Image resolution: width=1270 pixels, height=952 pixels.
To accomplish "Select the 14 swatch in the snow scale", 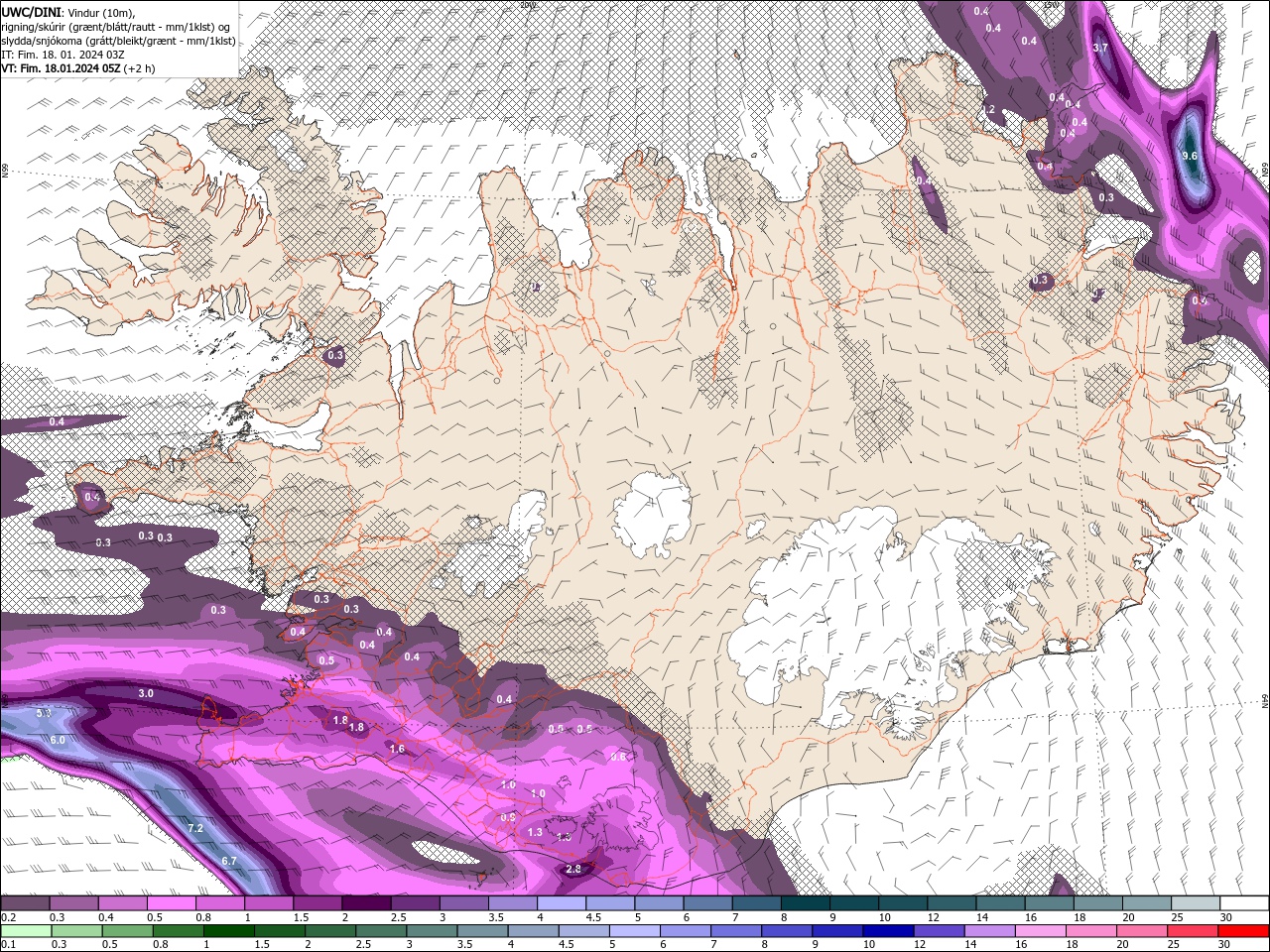I will [1001, 903].
